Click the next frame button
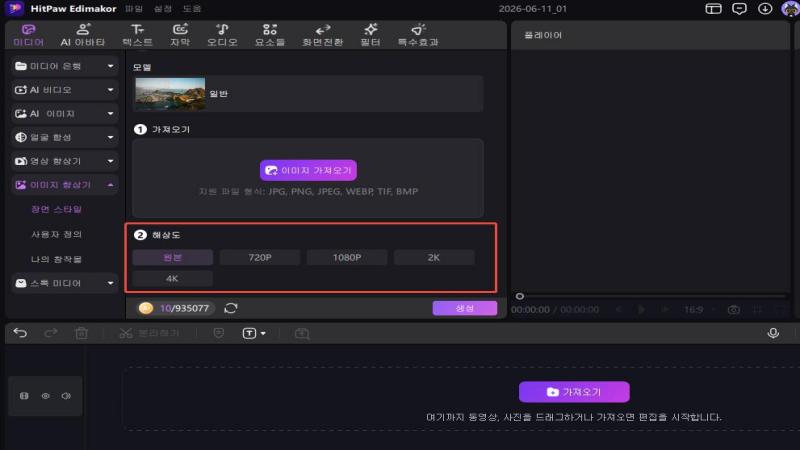This screenshot has width=800, height=450. (x=664, y=309)
